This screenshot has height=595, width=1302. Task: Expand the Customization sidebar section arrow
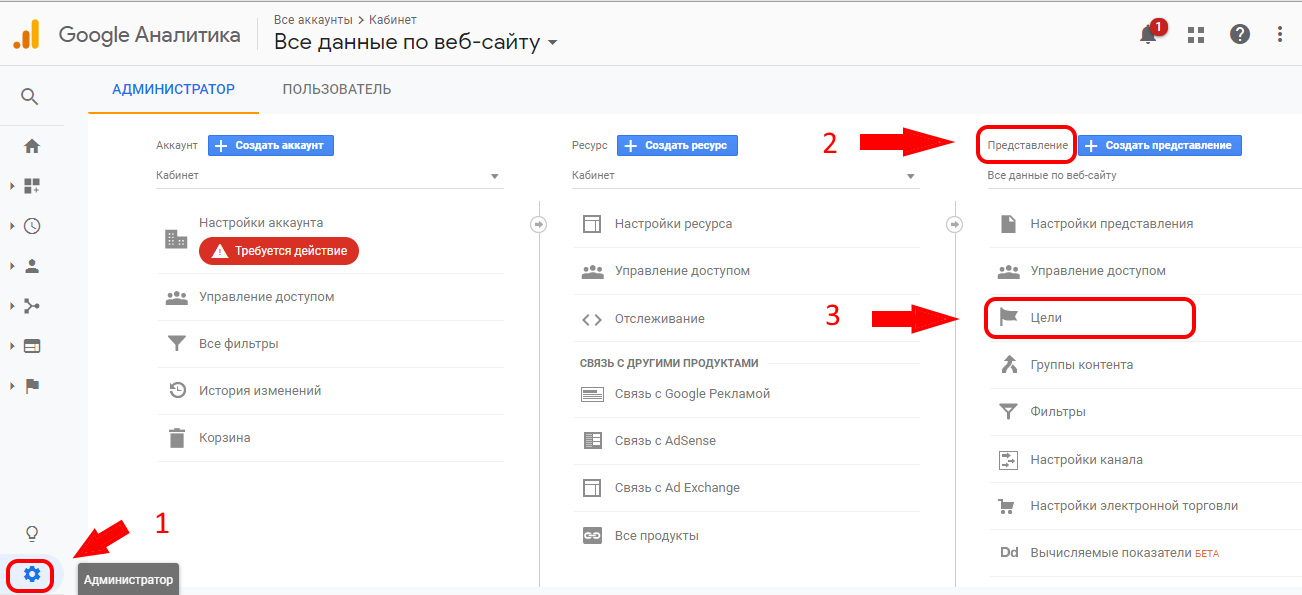pyautogui.click(x=12, y=186)
